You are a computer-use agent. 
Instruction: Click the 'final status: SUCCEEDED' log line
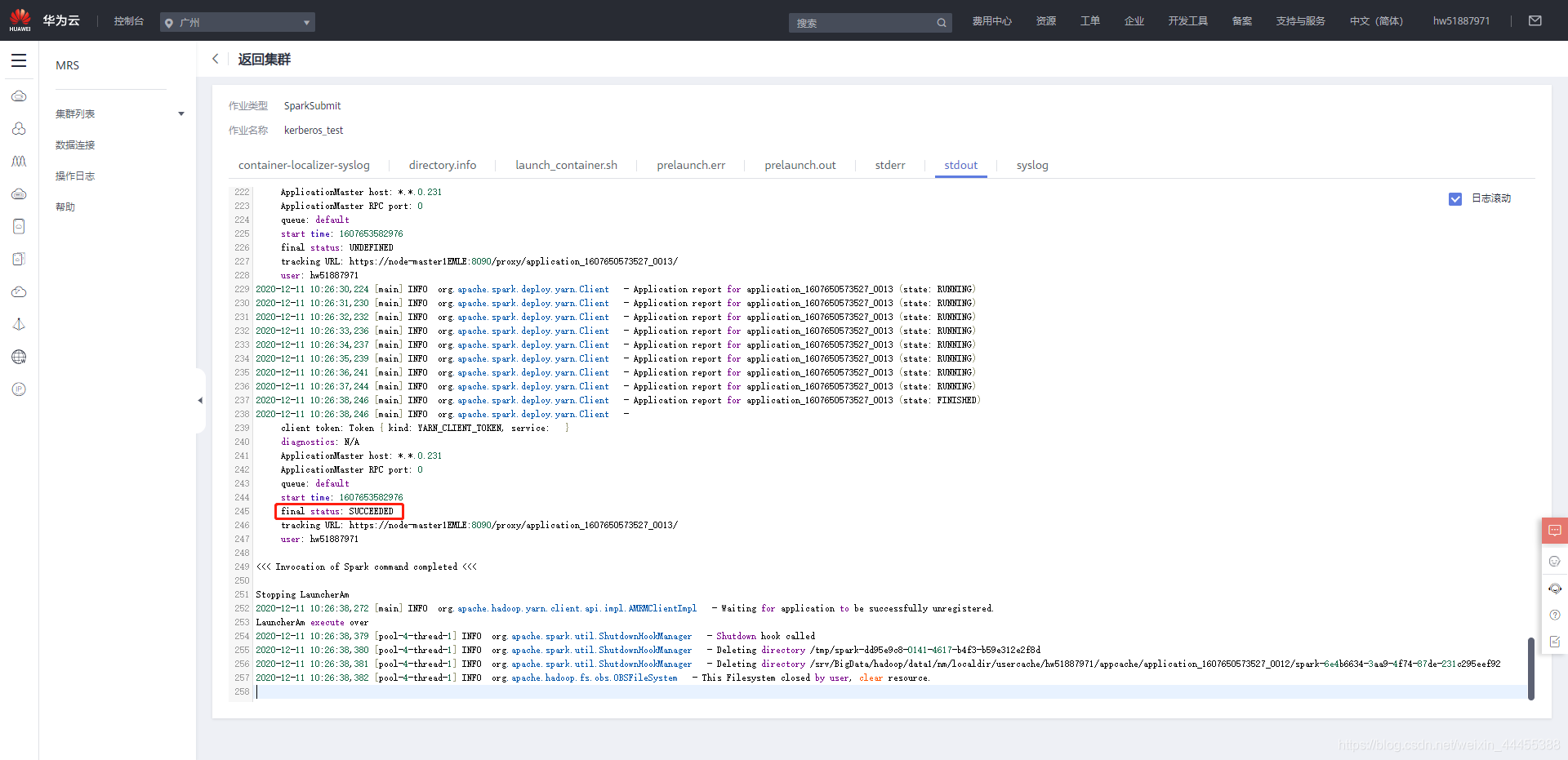click(x=337, y=512)
